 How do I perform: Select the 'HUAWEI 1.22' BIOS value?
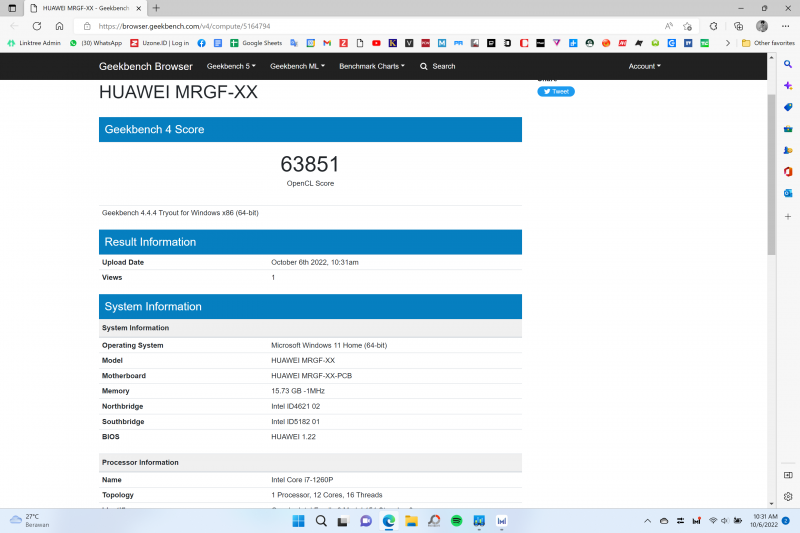point(293,437)
